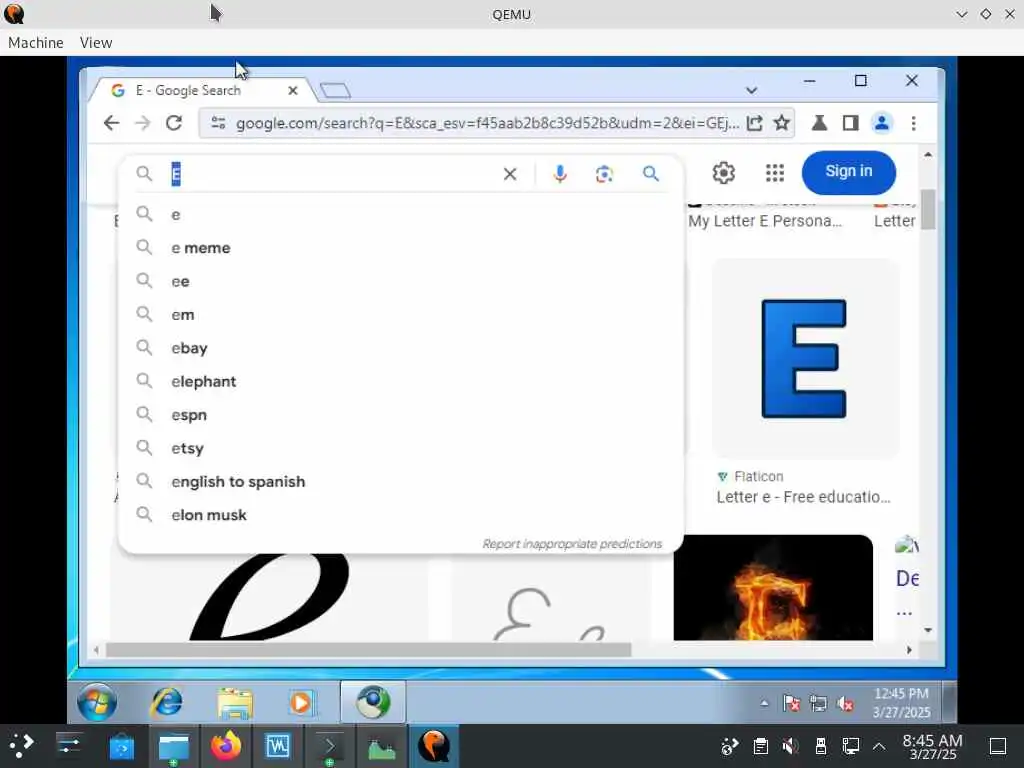Viewport: 1024px width, 768px height.
Task: Click the horizontal scrollbar left arrow
Action: point(97,650)
